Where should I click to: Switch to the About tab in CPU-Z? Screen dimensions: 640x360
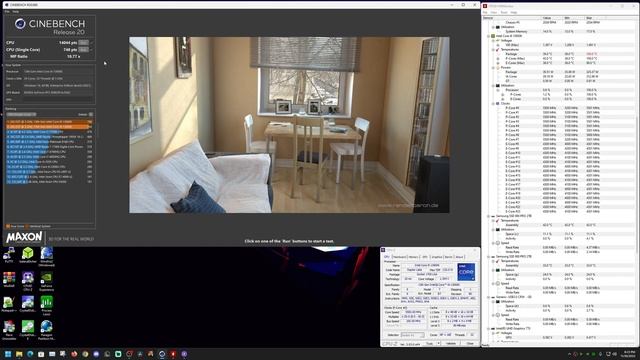tap(459, 257)
